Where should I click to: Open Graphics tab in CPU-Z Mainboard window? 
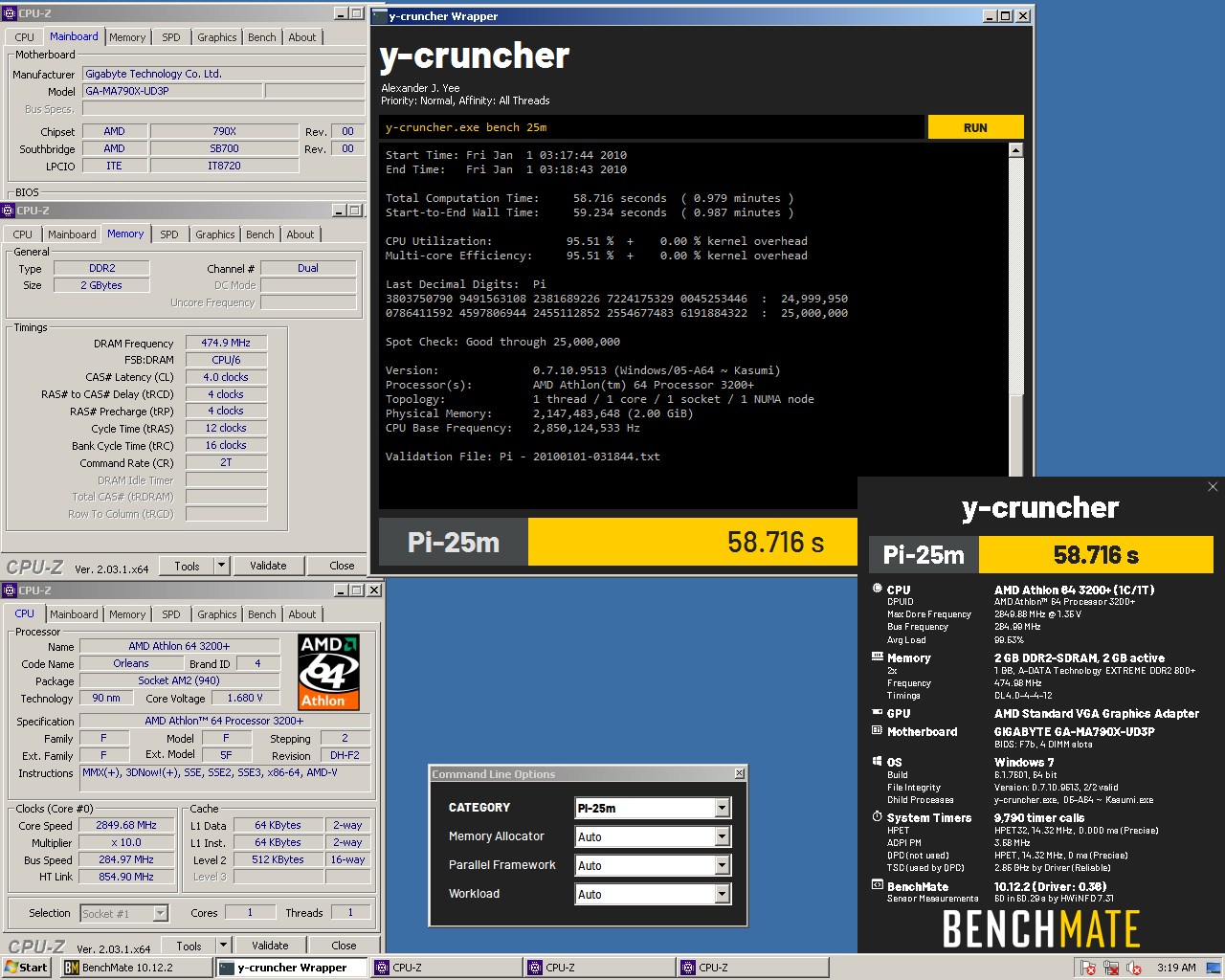217,37
